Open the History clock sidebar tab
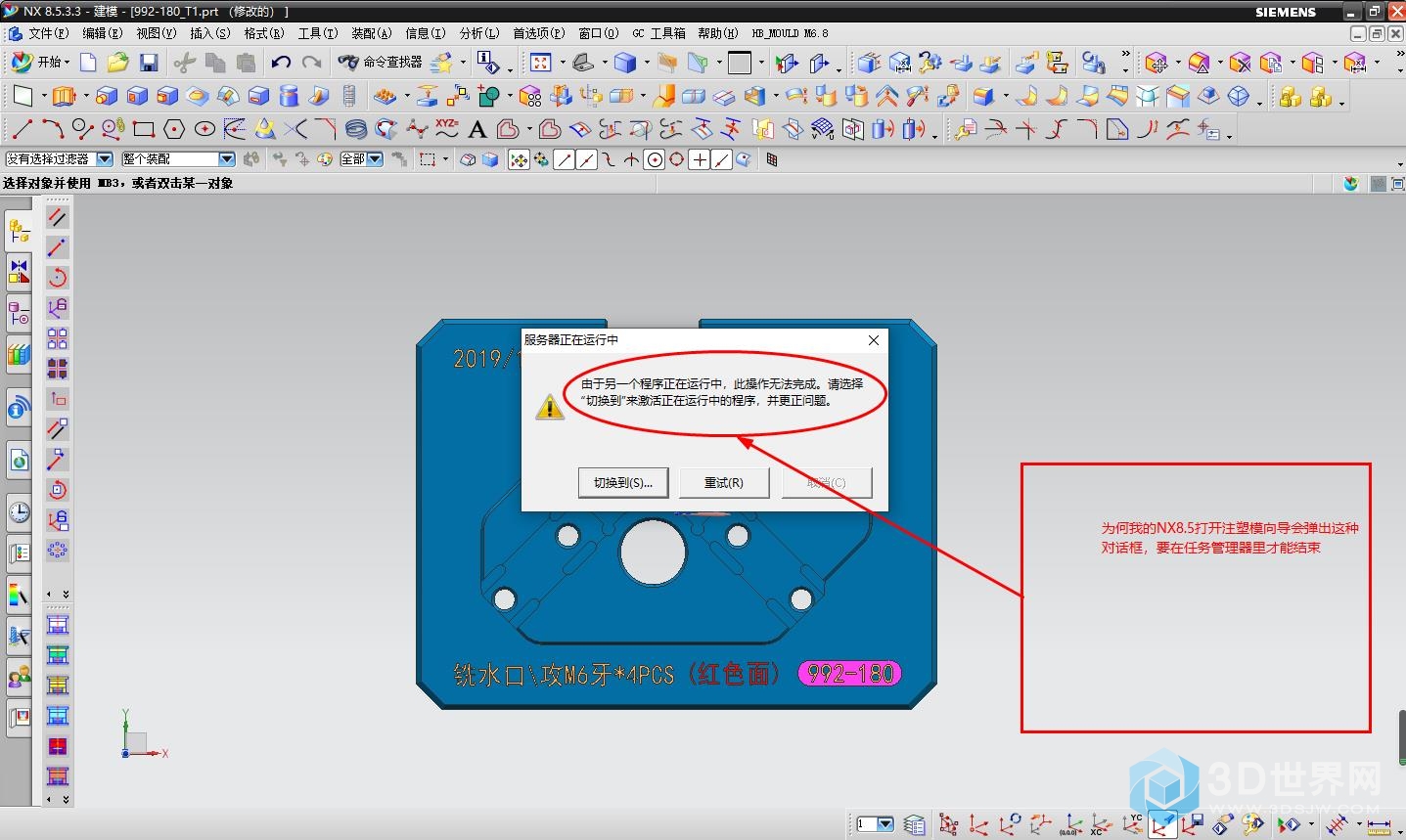 (19, 511)
